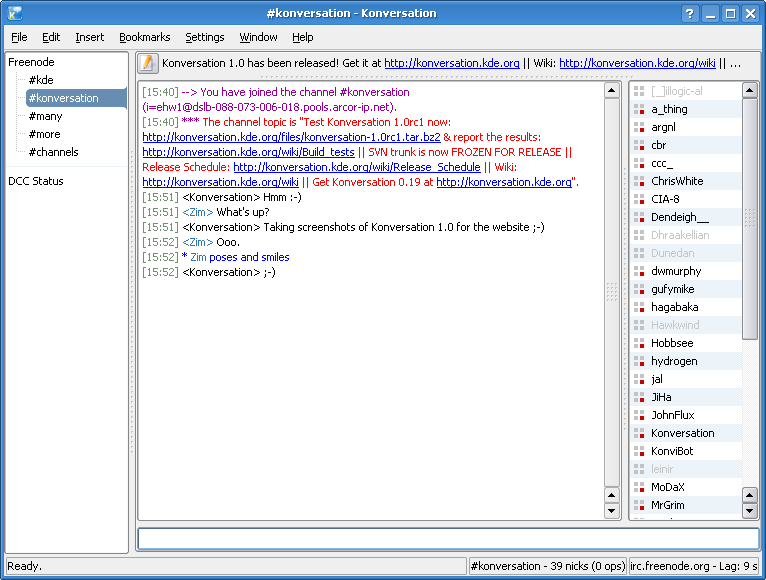The height and width of the screenshot is (580, 766).
Task: Select nick Konversation in the nick list
Action: 686,433
